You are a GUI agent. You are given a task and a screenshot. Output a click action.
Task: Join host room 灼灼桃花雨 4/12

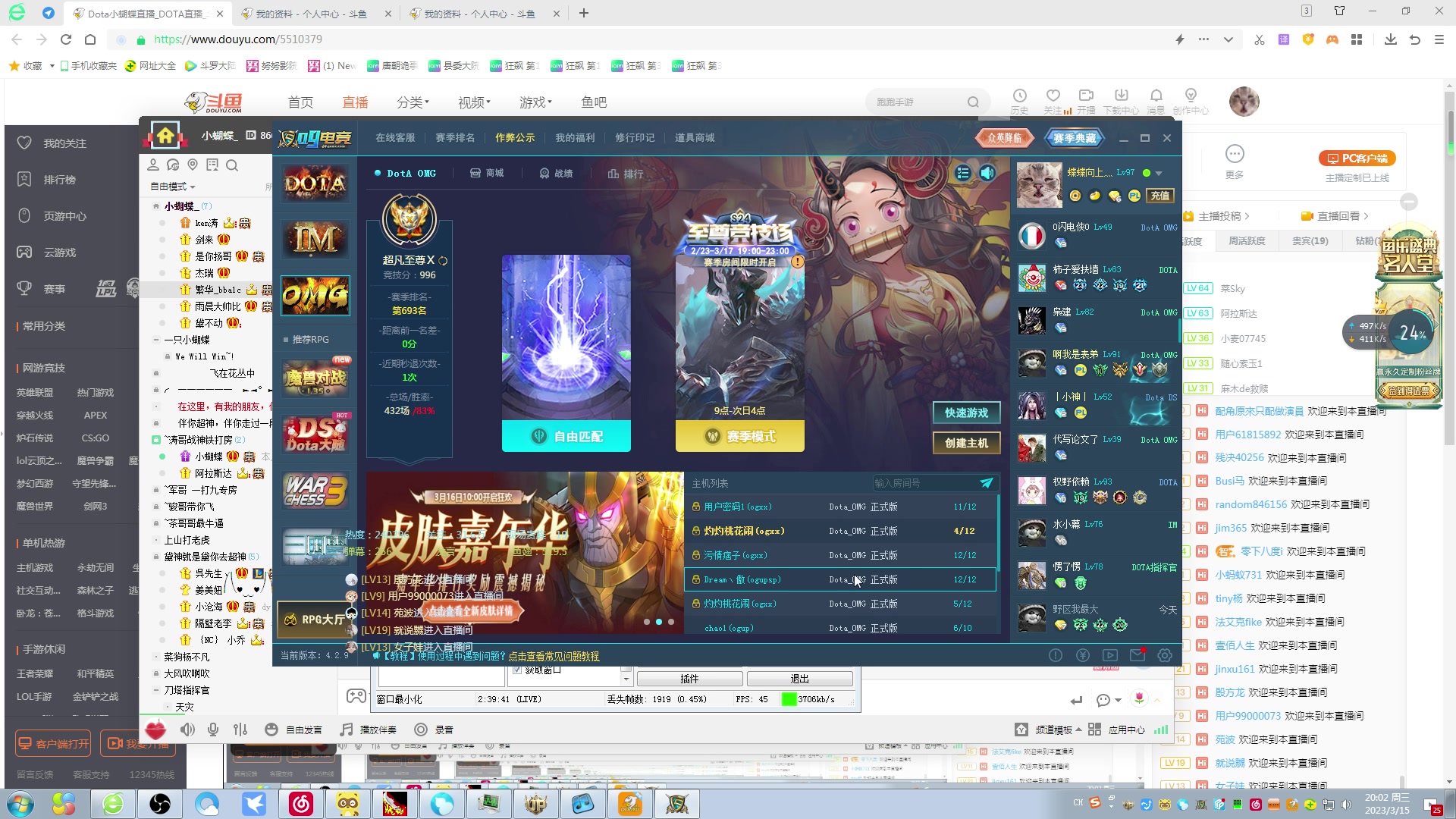pos(840,531)
